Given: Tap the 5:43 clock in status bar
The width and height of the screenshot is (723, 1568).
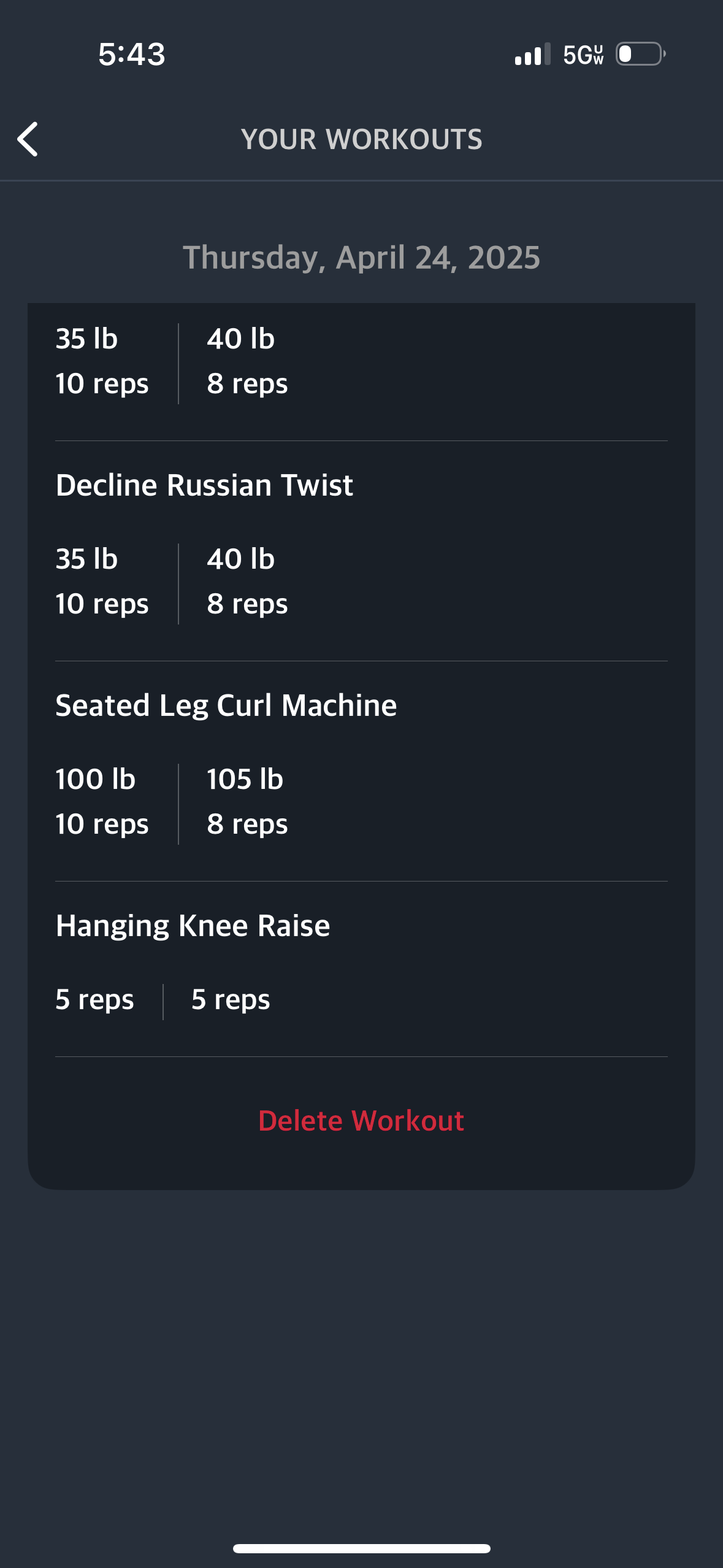Looking at the screenshot, I should [132, 54].
